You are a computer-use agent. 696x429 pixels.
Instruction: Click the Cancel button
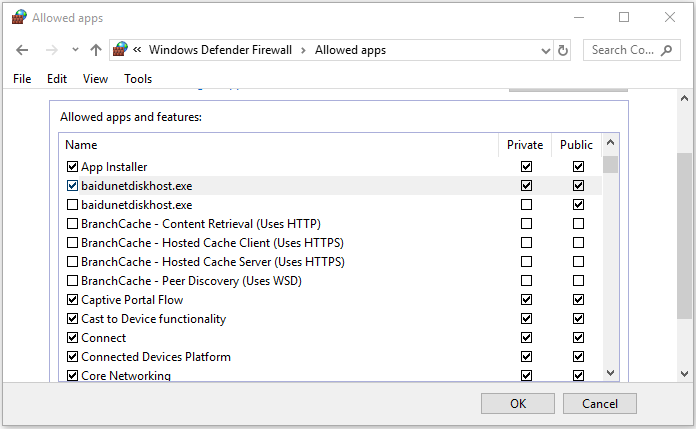[x=600, y=404]
